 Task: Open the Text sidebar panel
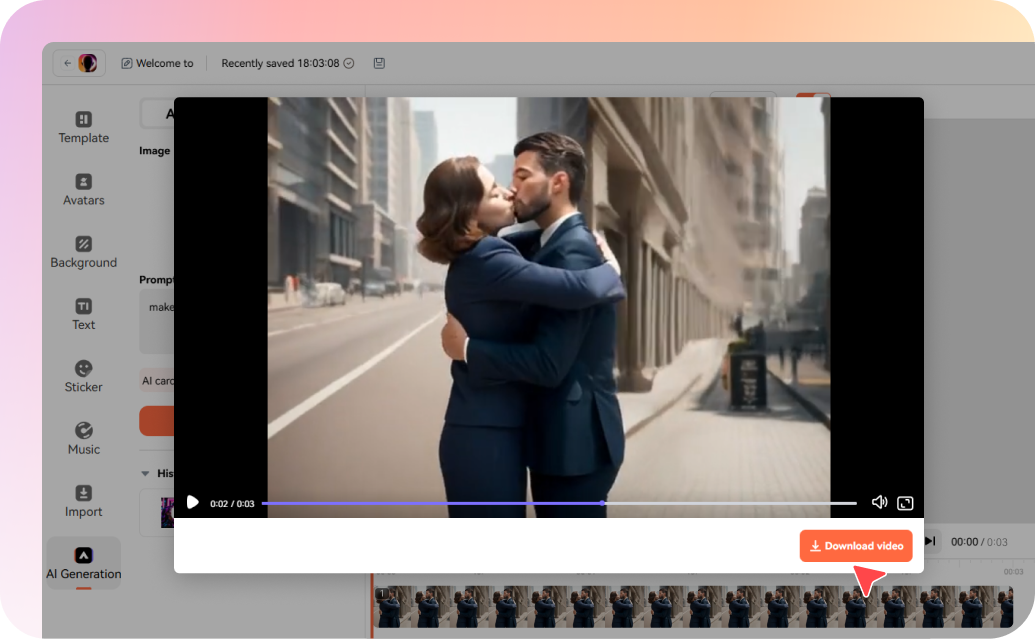pyautogui.click(x=83, y=315)
